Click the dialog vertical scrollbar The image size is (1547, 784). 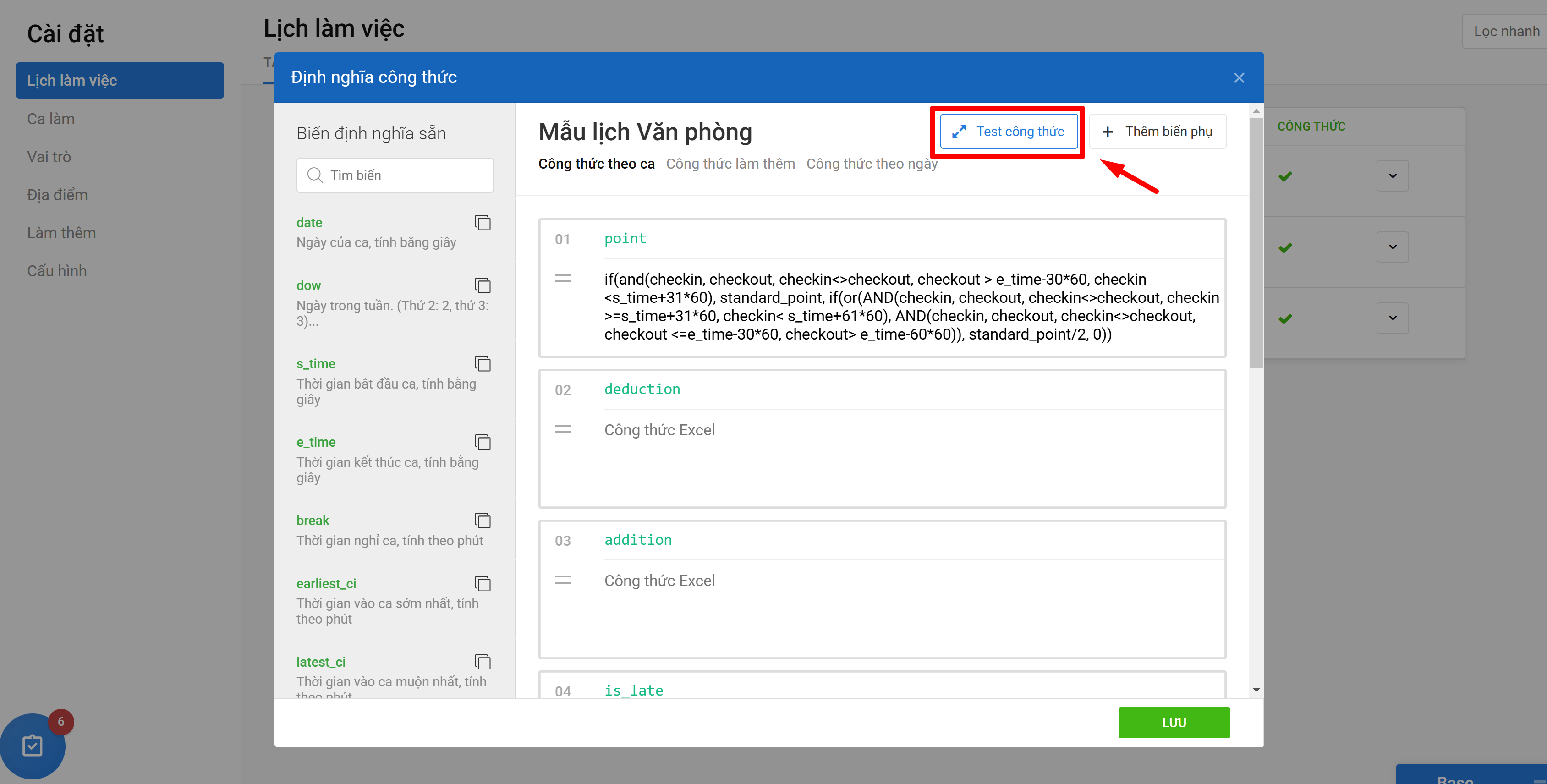pos(1256,240)
